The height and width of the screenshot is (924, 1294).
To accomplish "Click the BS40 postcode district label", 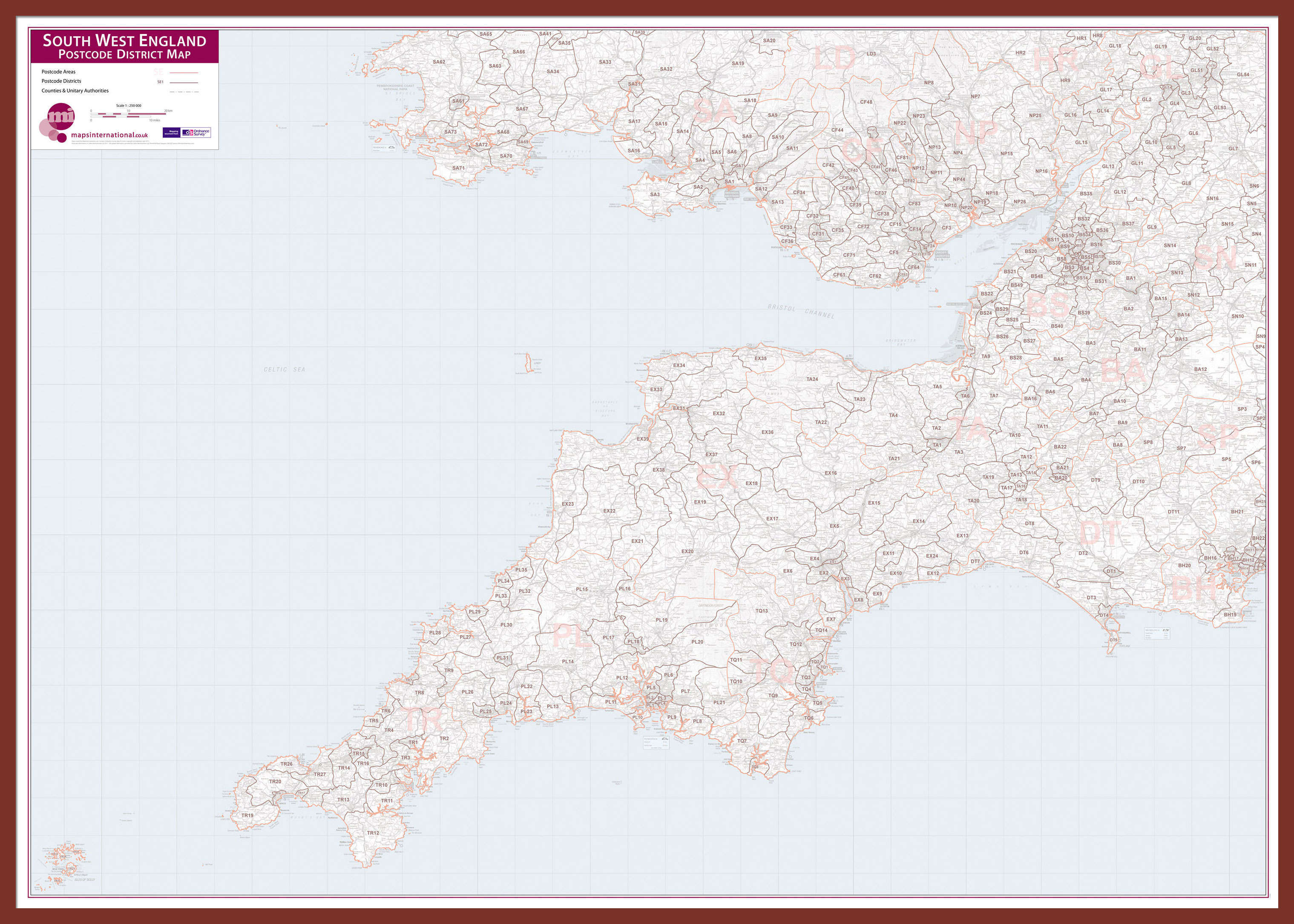I will [1057, 326].
